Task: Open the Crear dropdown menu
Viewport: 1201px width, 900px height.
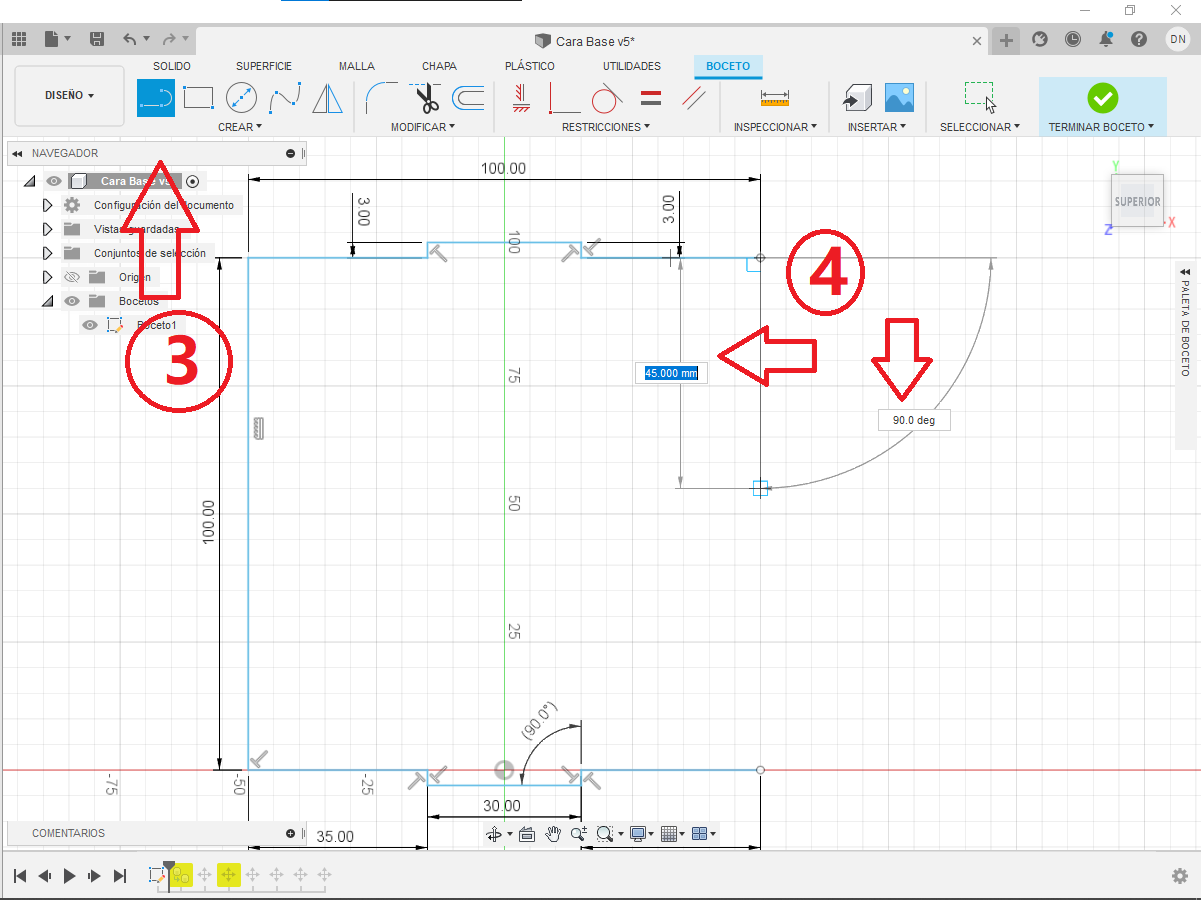Action: [x=240, y=127]
